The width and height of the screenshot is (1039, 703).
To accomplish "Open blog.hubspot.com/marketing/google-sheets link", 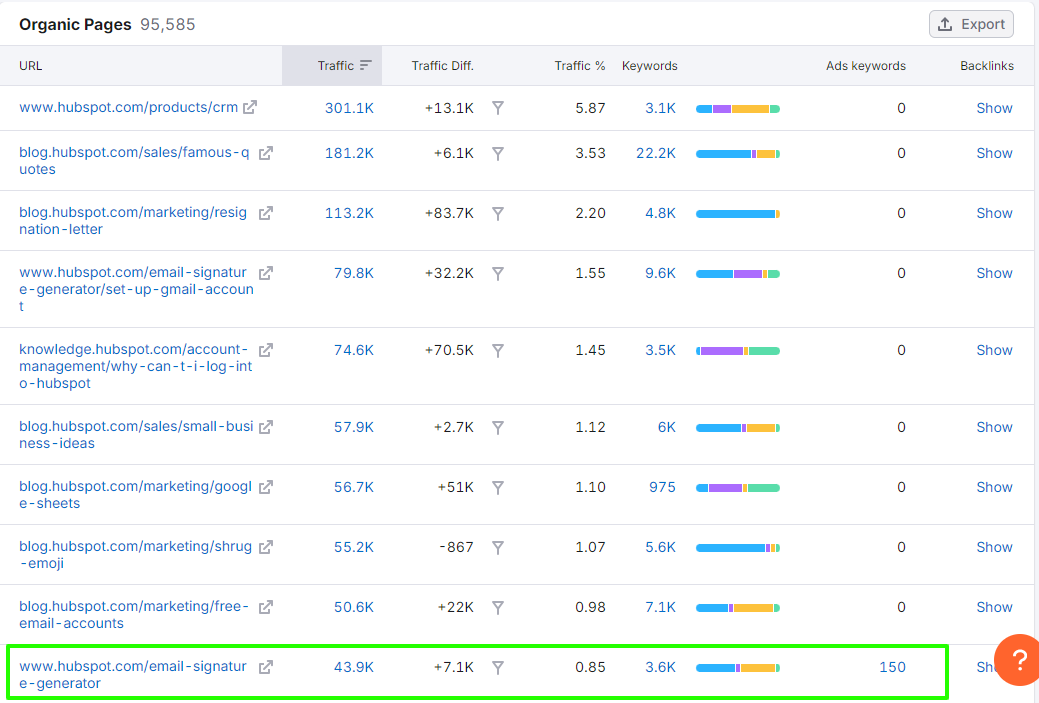I will [136, 495].
